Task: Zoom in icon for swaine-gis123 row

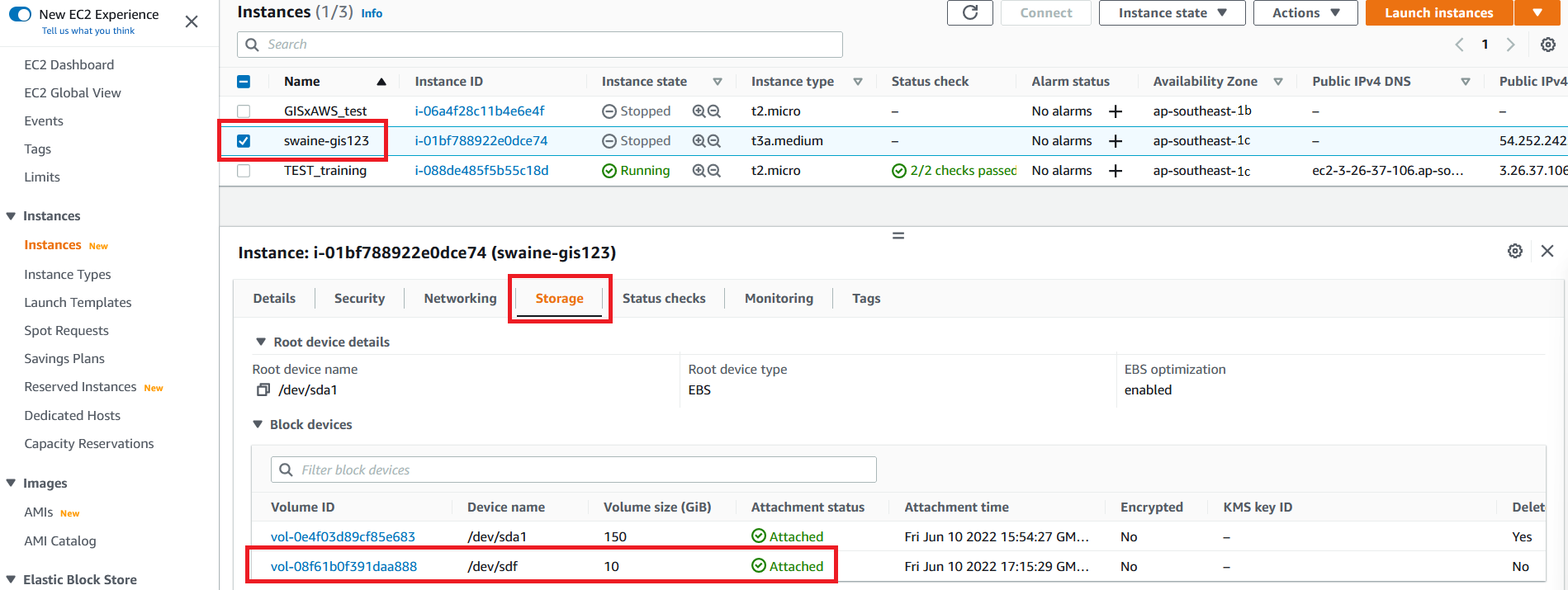Action: 699,141
